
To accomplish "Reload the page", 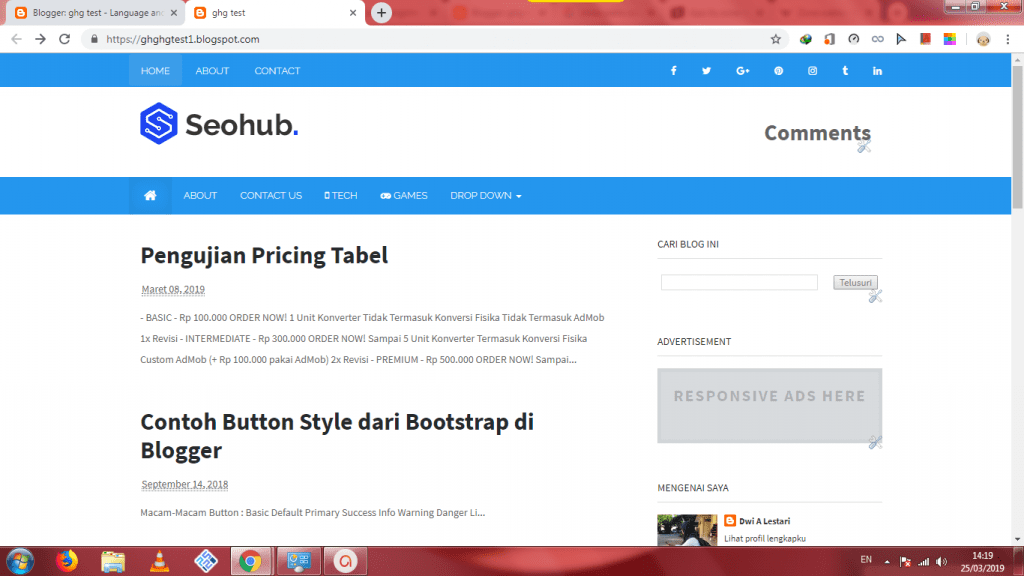I will click(64, 39).
